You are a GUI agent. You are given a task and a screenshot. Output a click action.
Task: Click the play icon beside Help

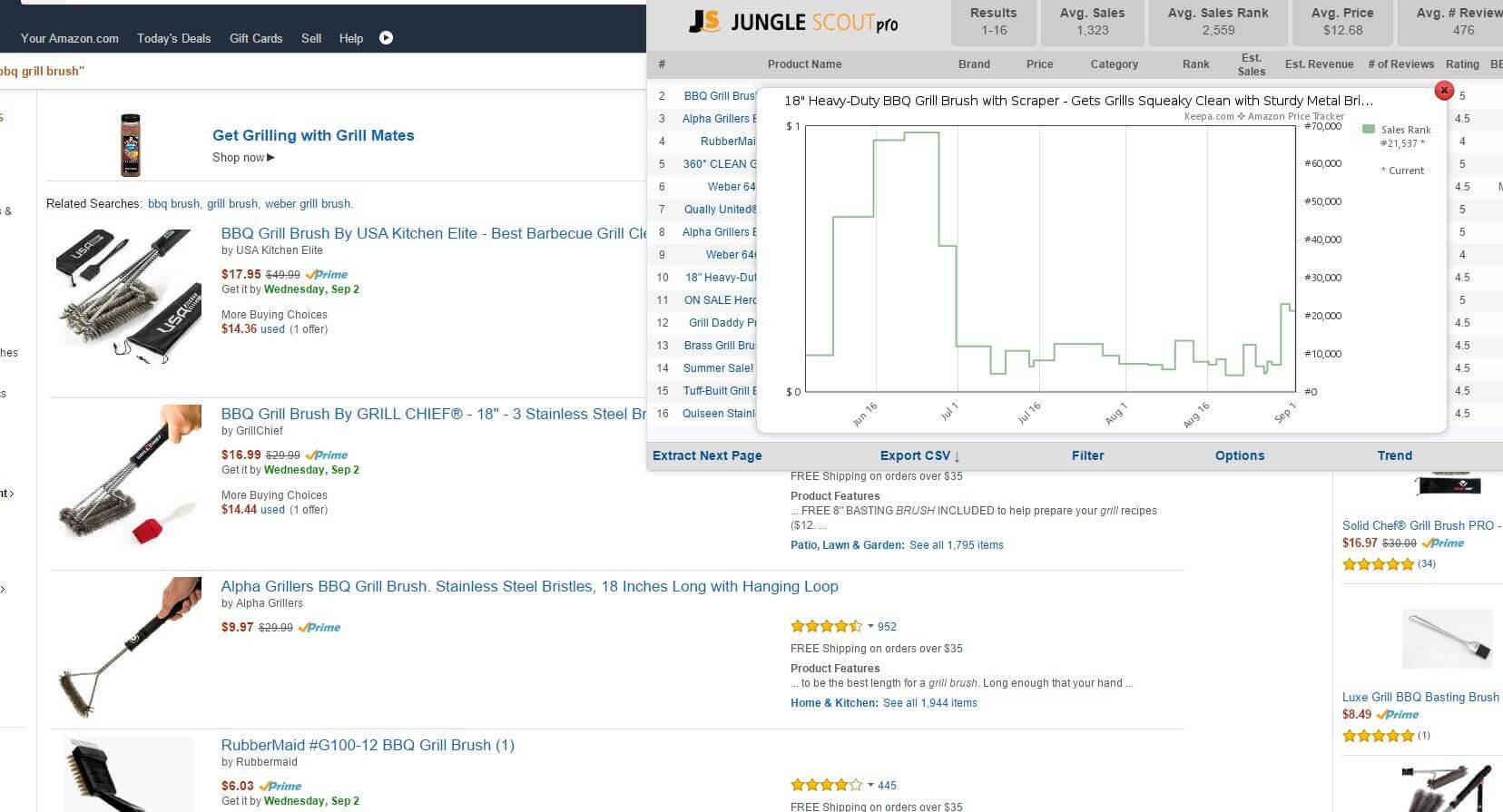pyautogui.click(x=386, y=38)
